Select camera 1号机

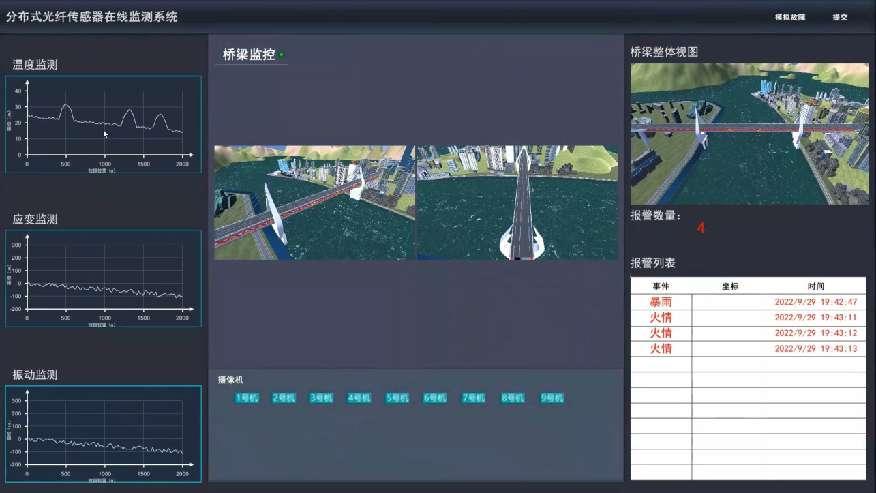pyautogui.click(x=247, y=397)
